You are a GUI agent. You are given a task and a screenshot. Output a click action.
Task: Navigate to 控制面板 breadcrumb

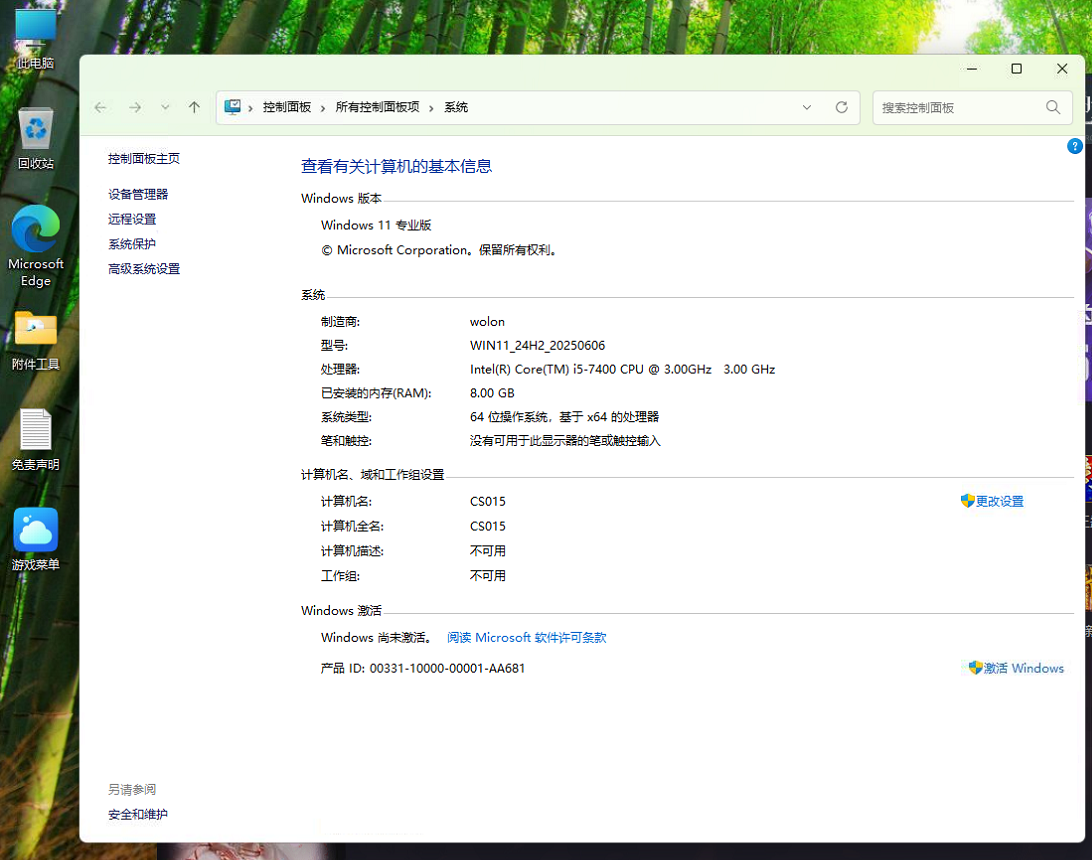287,107
